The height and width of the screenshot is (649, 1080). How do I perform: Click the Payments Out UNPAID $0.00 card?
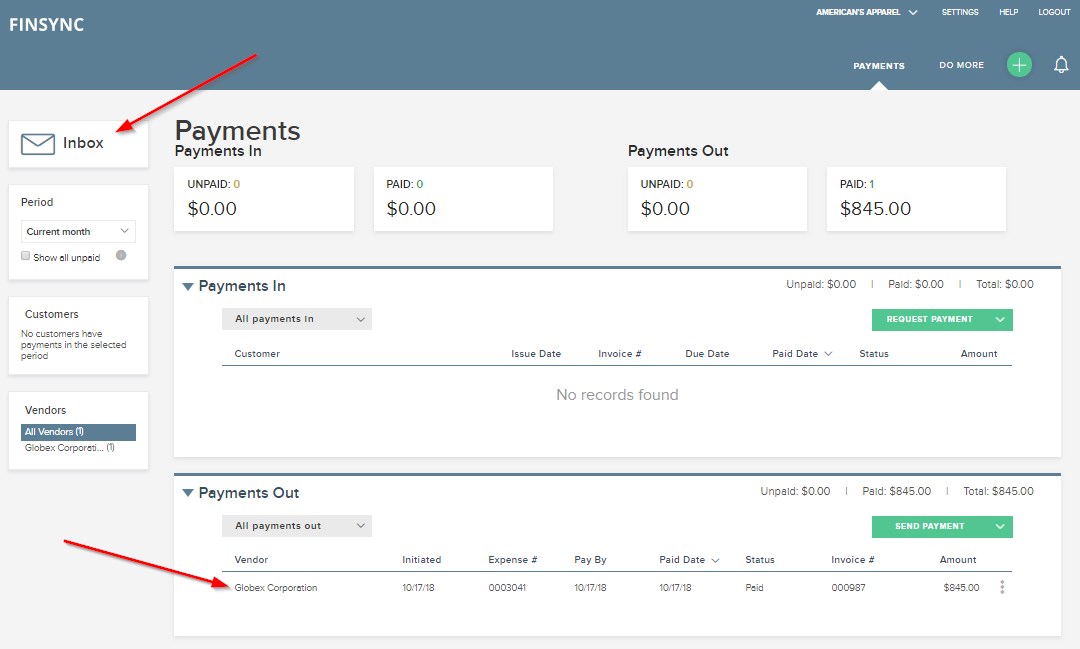click(717, 199)
